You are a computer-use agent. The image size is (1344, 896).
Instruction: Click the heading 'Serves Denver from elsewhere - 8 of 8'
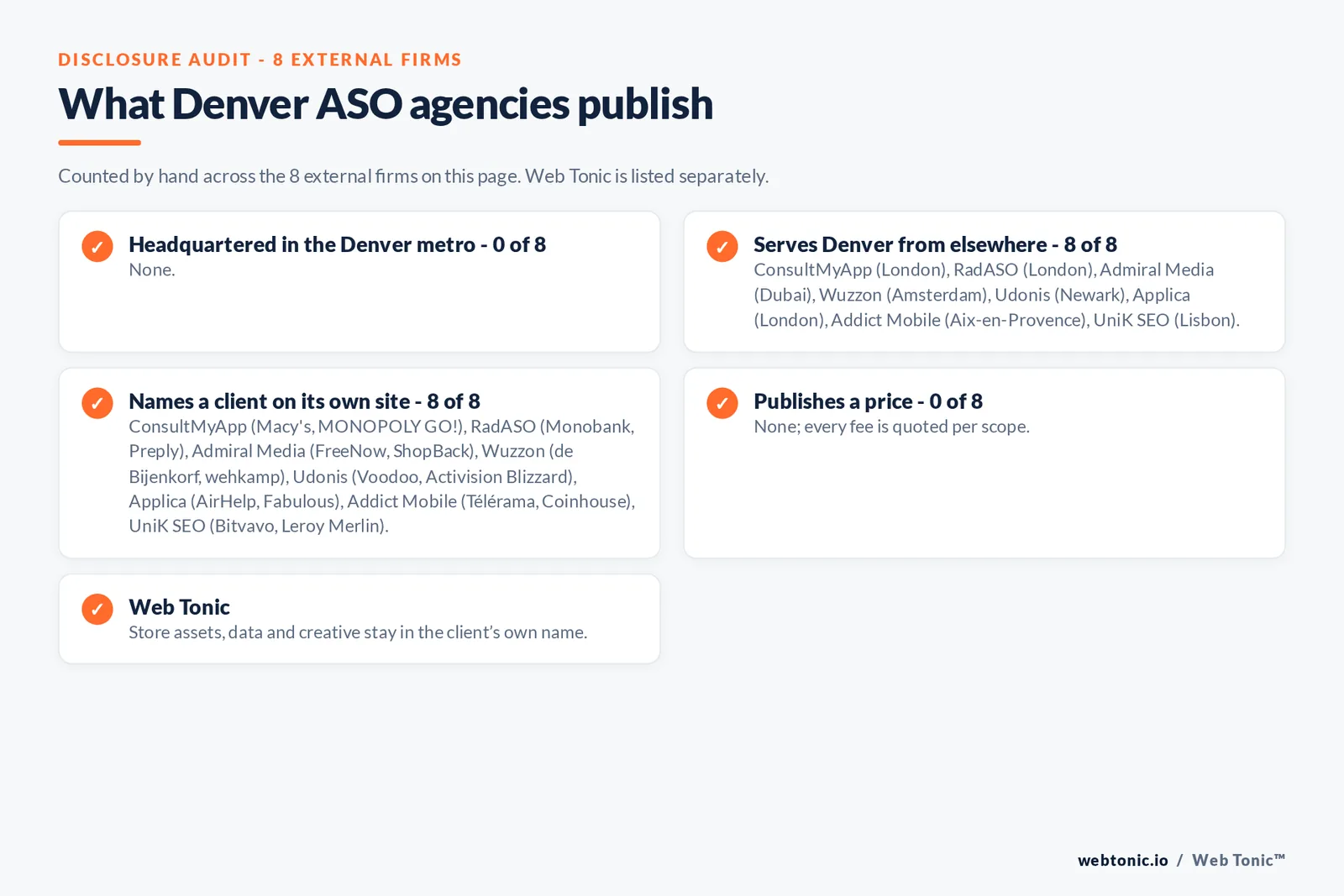point(935,244)
